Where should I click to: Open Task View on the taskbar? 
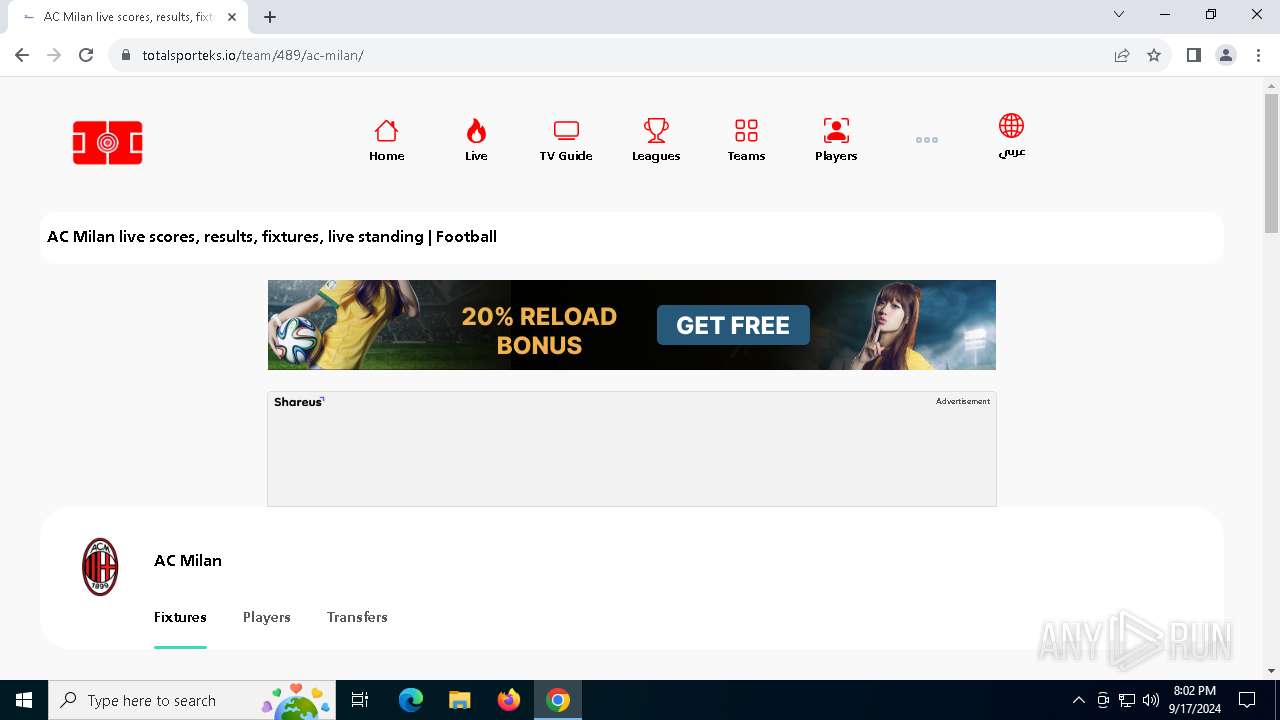(360, 700)
